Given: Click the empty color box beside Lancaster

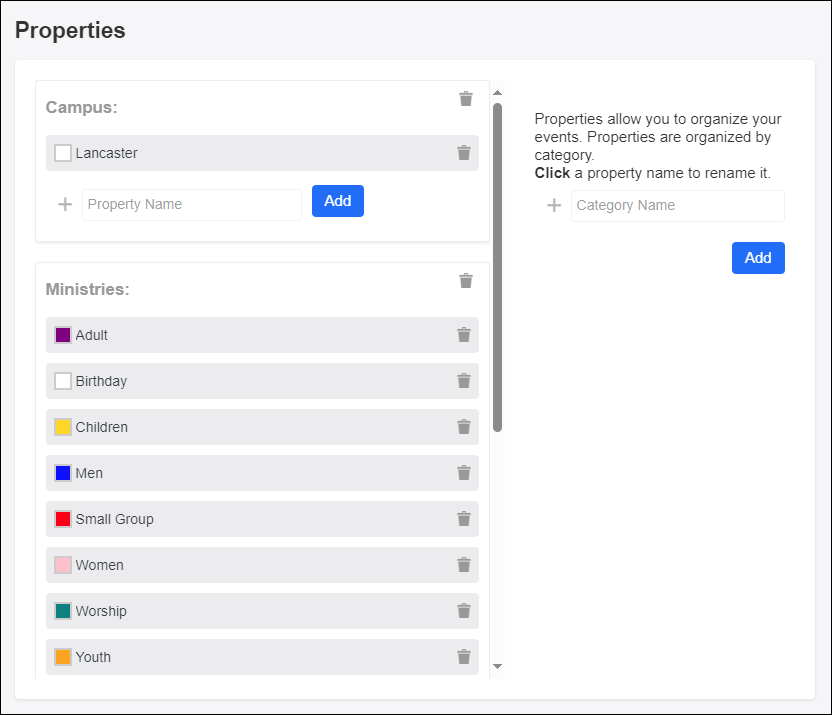Looking at the screenshot, I should [x=63, y=153].
